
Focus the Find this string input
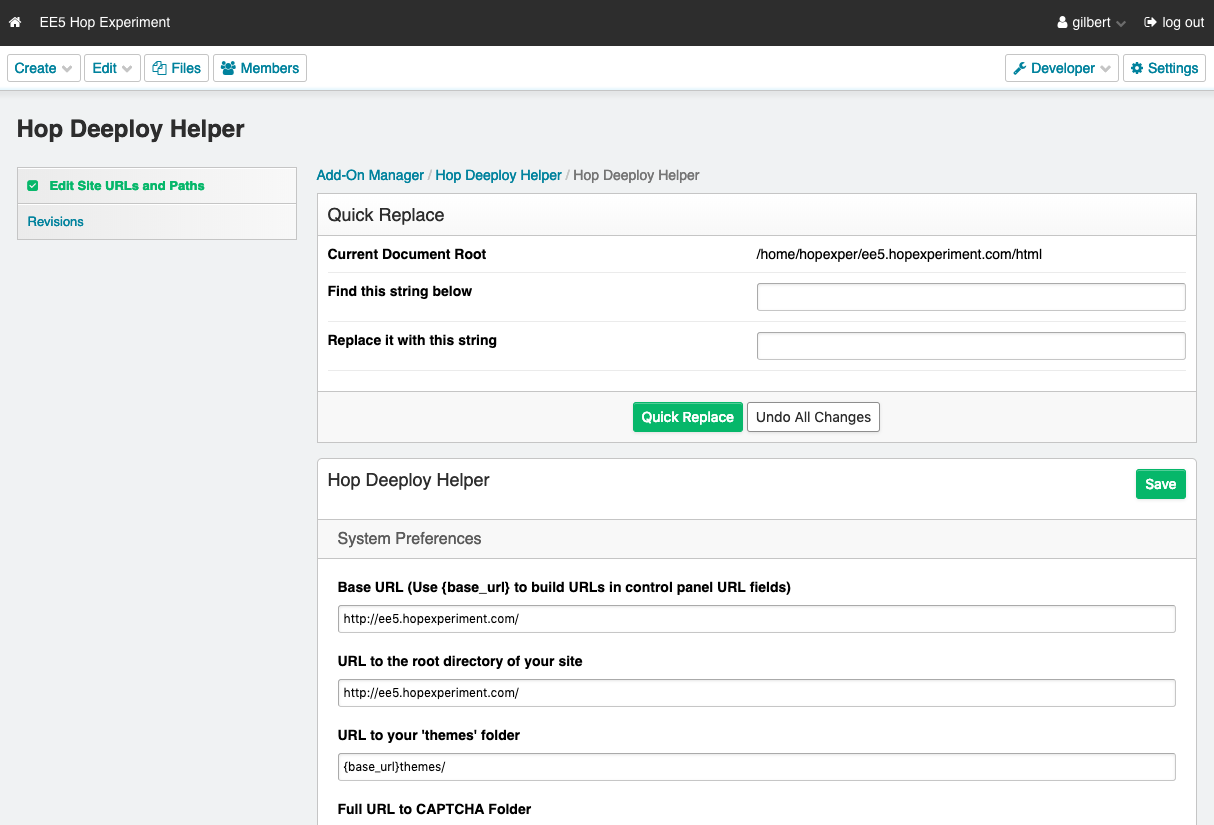tap(971, 297)
